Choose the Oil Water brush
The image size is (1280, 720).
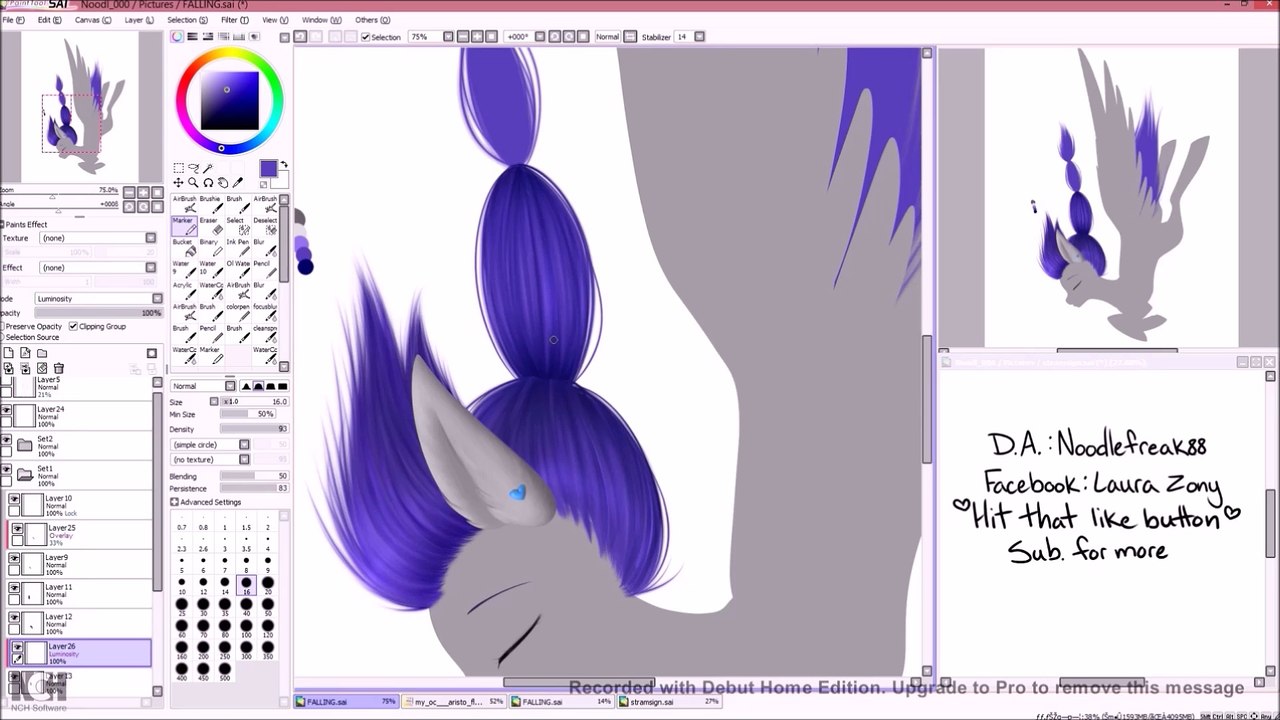[x=237, y=270]
